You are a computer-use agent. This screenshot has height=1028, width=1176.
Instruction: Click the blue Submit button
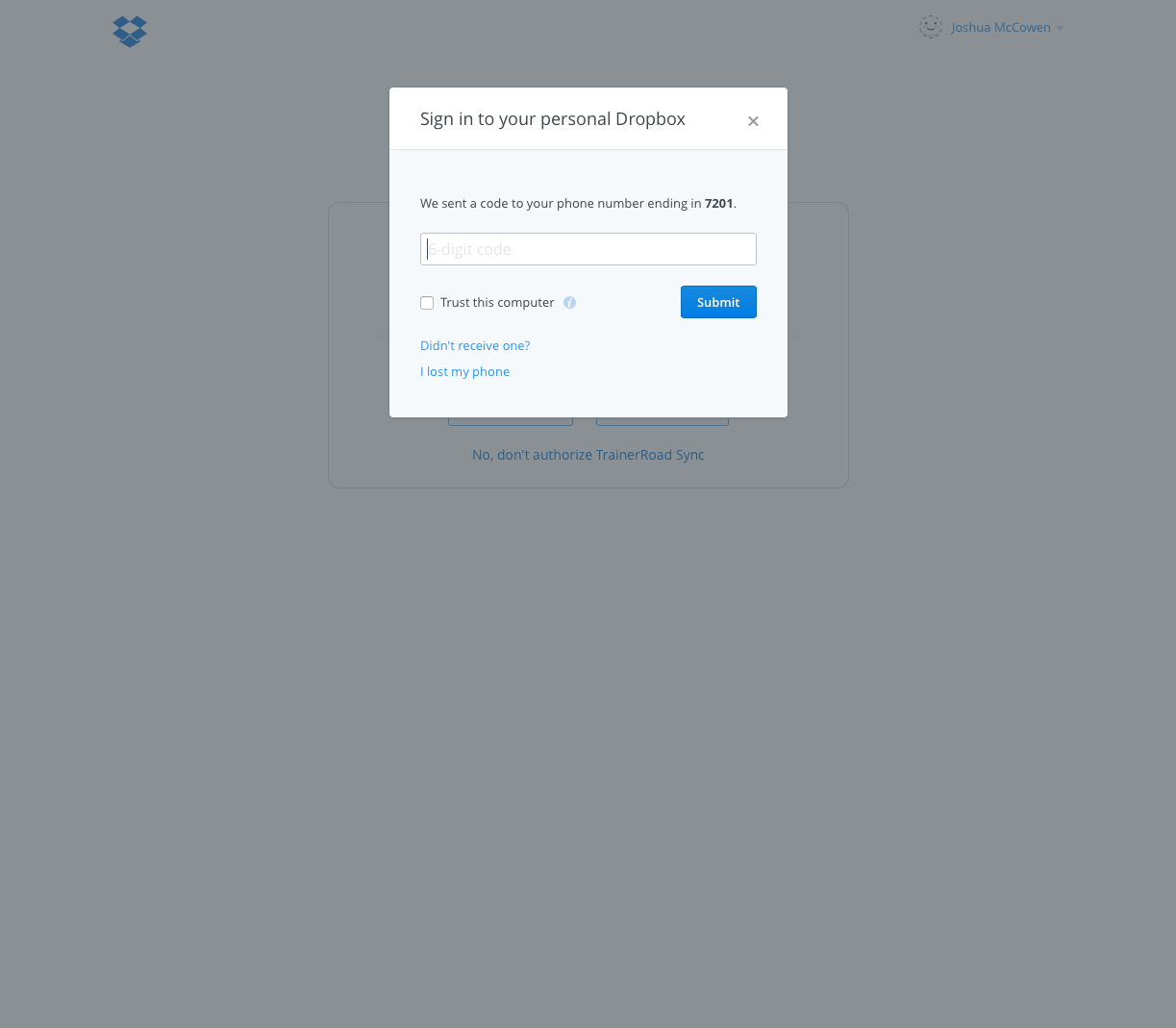(x=718, y=302)
